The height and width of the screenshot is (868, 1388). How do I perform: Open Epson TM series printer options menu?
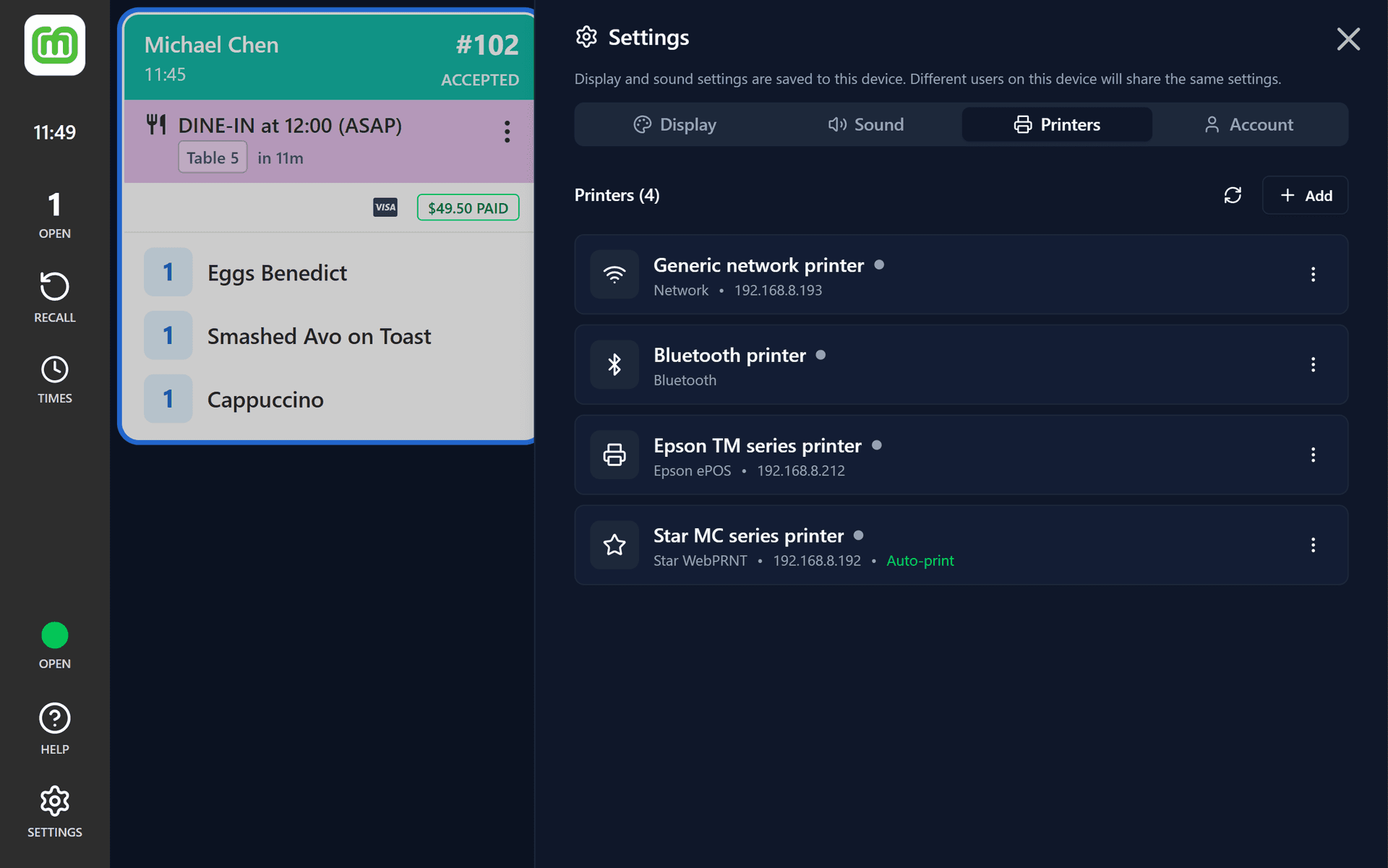(1313, 455)
